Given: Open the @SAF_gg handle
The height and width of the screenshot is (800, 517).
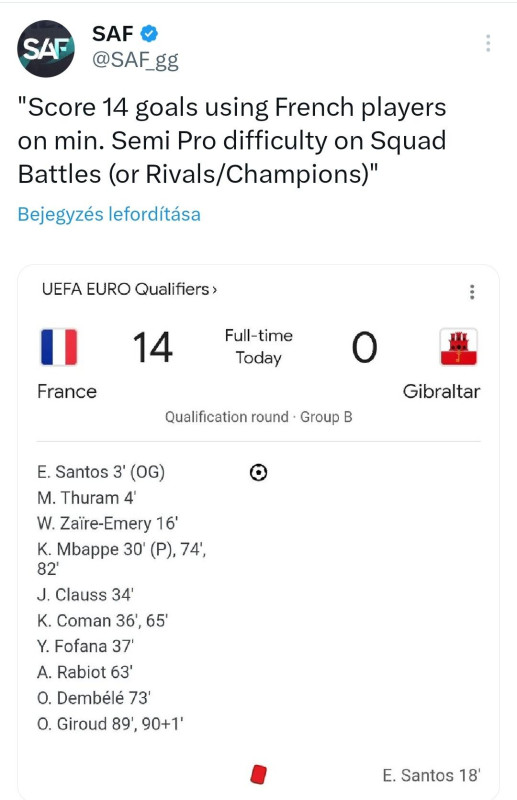Looking at the screenshot, I should tap(135, 60).
